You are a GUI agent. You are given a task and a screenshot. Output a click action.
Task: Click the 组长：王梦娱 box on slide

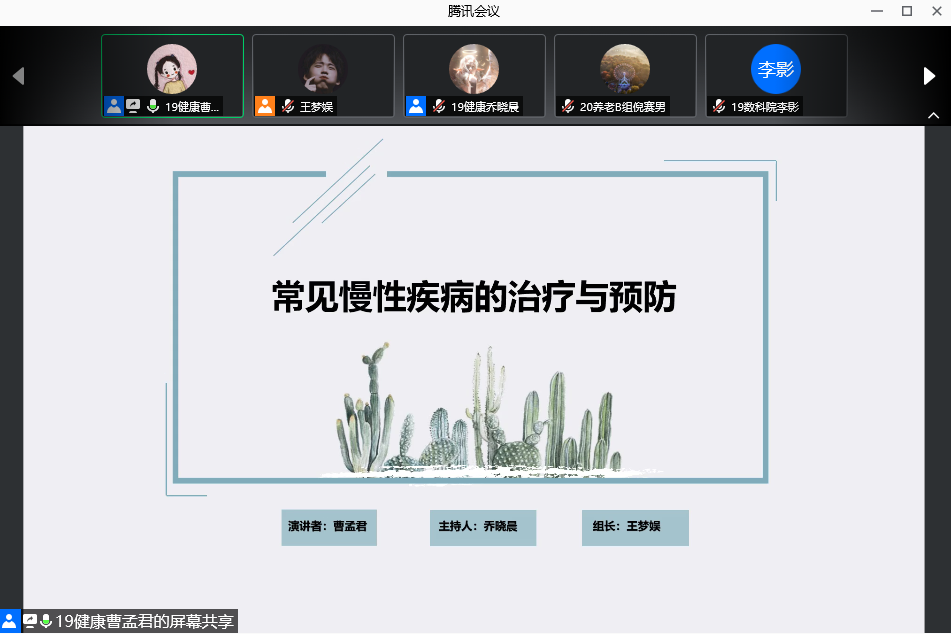pos(634,526)
